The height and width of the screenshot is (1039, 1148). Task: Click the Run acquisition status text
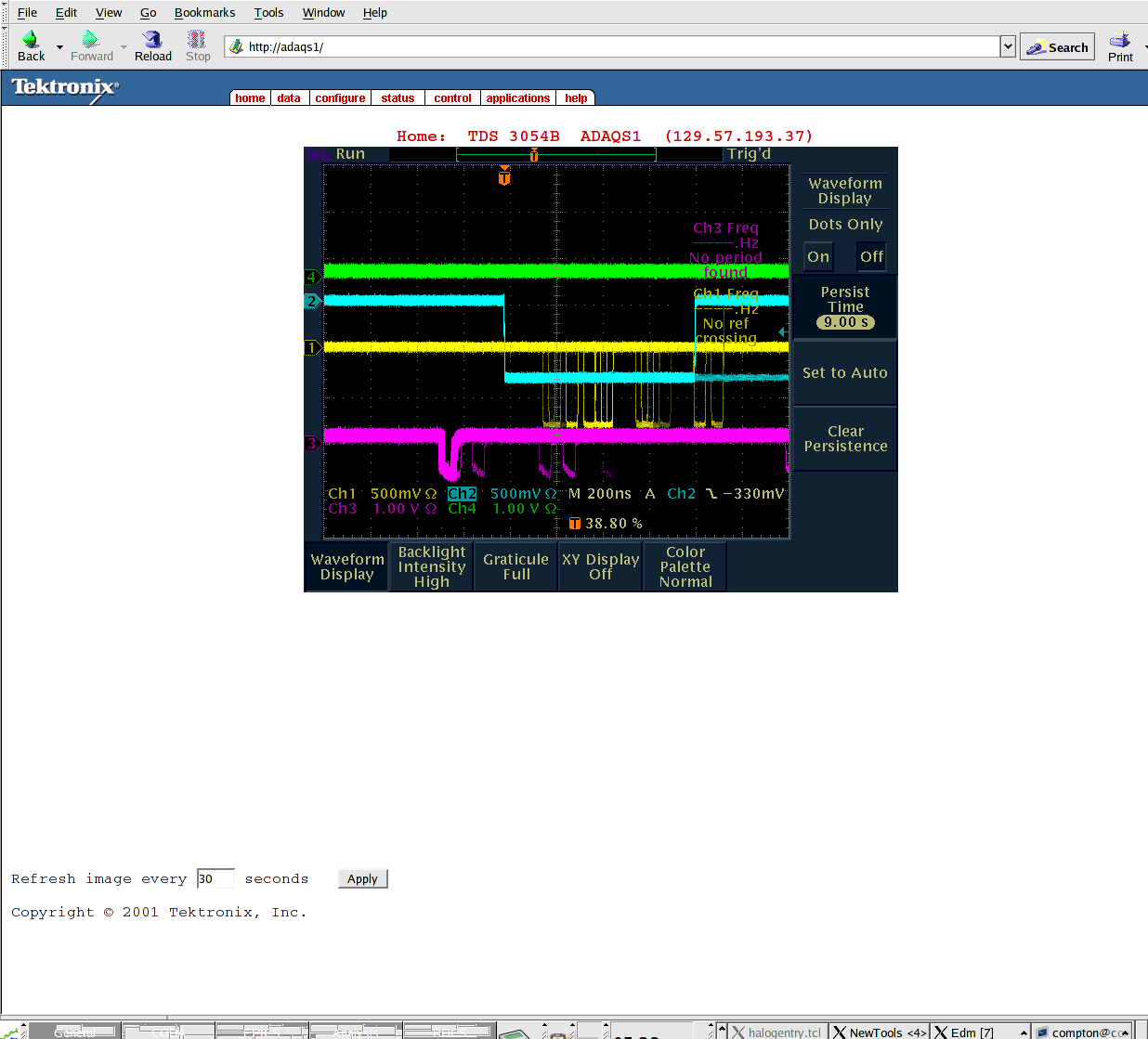pos(350,154)
